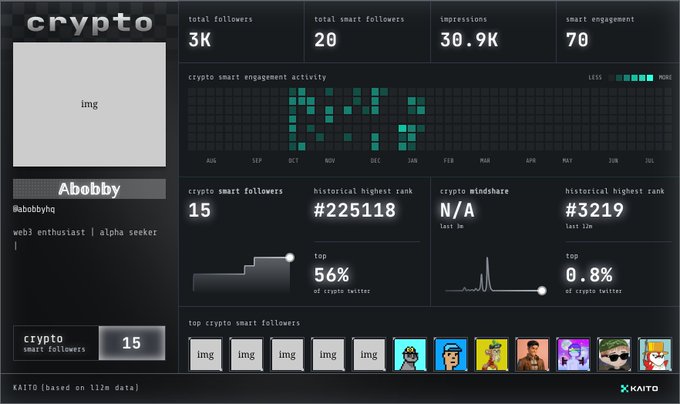This screenshot has height=404, width=680.
Task: Click the top 0.8% of crypto twitter
Action: click(589, 274)
